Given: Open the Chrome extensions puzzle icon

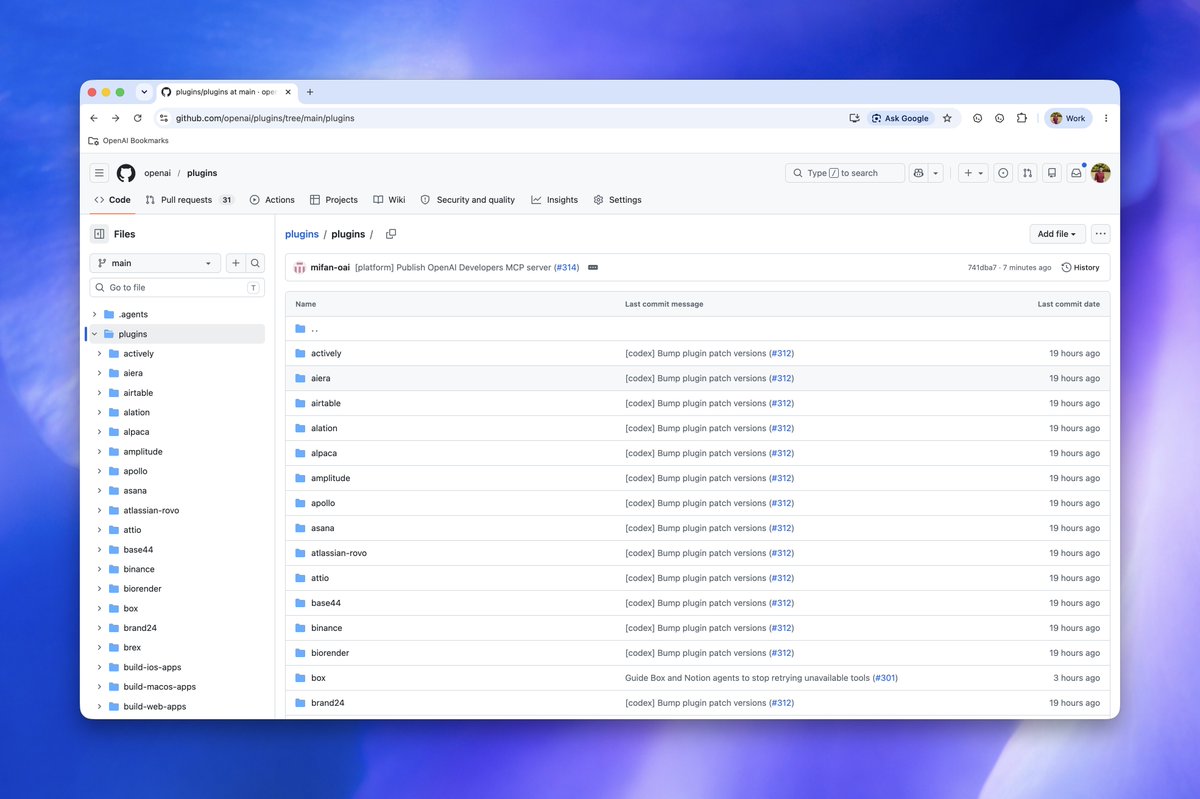Looking at the screenshot, I should click(x=1022, y=118).
